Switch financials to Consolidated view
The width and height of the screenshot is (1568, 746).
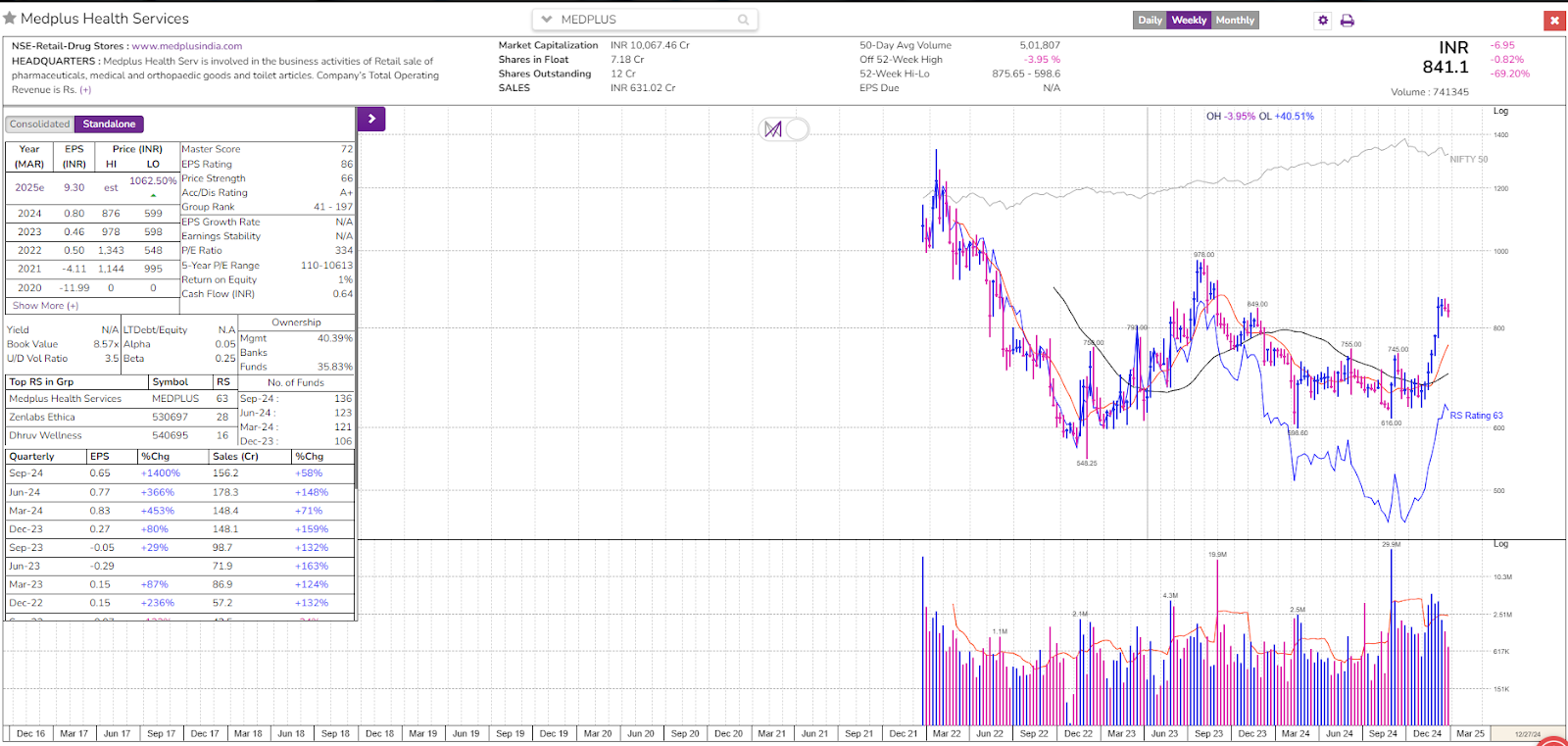40,124
